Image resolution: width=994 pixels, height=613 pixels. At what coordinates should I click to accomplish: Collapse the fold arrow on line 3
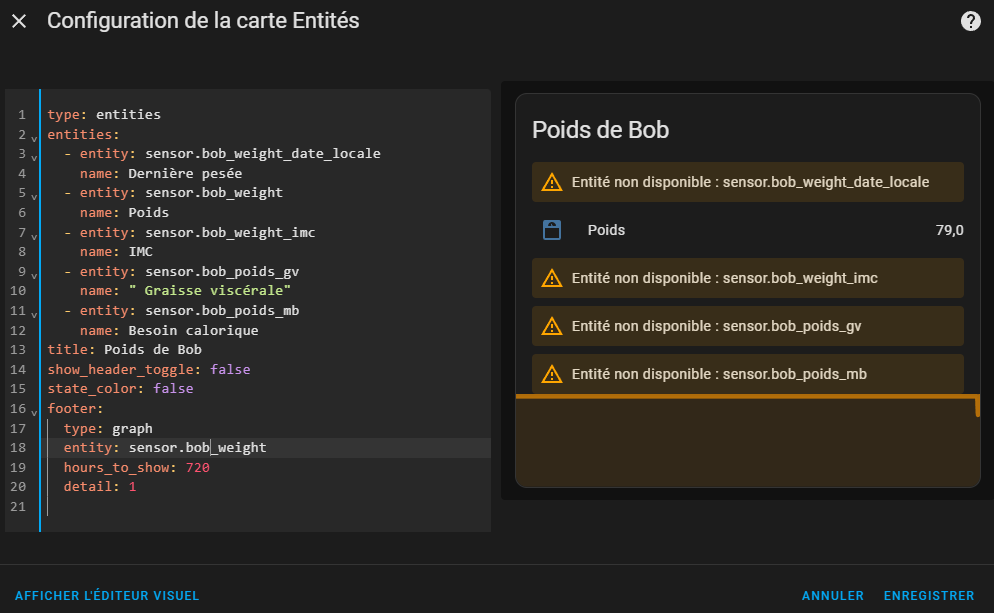click(x=34, y=157)
